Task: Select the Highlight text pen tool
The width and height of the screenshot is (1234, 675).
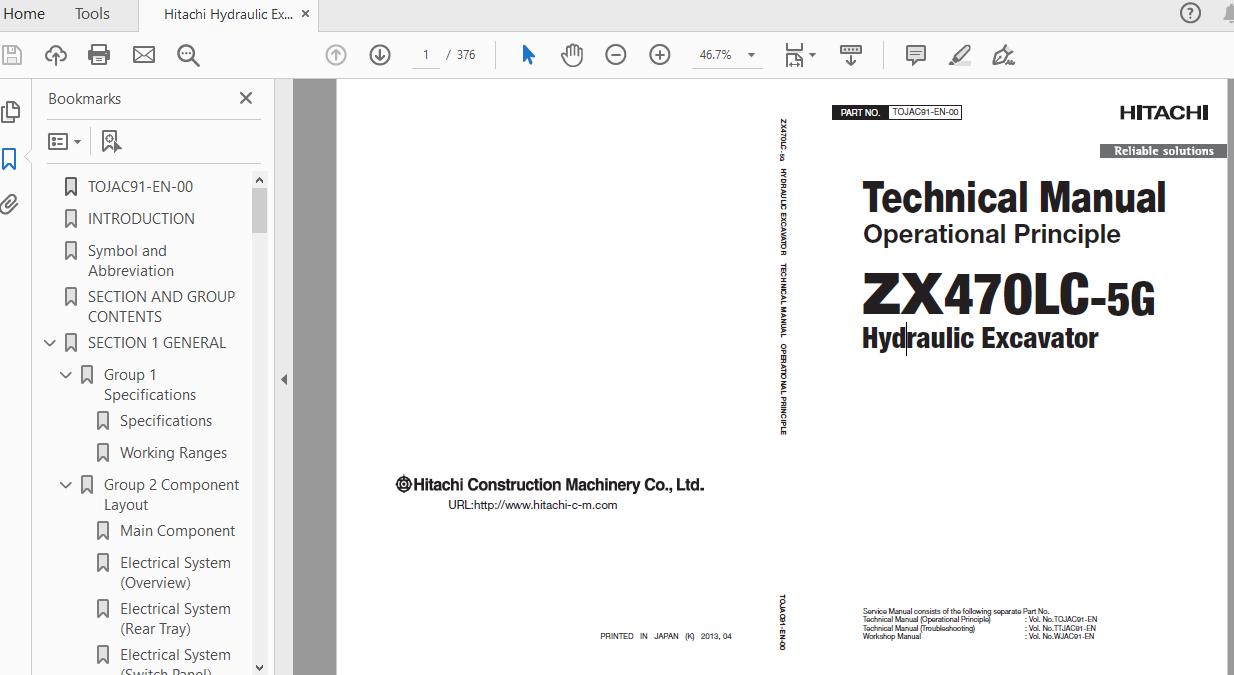Action: tap(960, 55)
